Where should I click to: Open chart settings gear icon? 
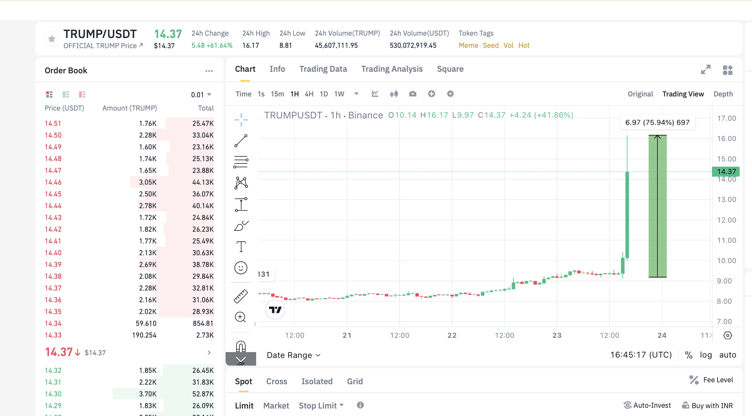pos(450,94)
